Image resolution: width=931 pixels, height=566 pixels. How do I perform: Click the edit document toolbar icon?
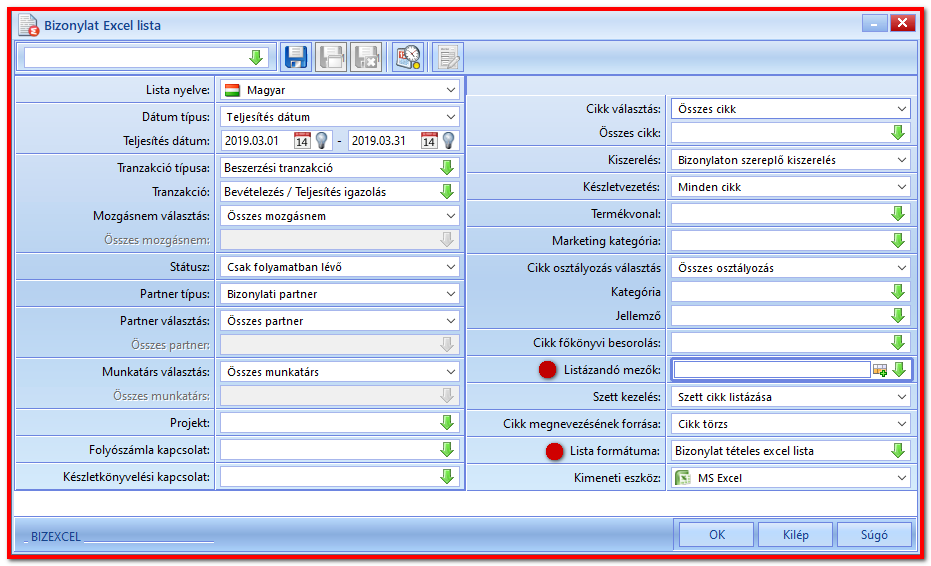(448, 57)
